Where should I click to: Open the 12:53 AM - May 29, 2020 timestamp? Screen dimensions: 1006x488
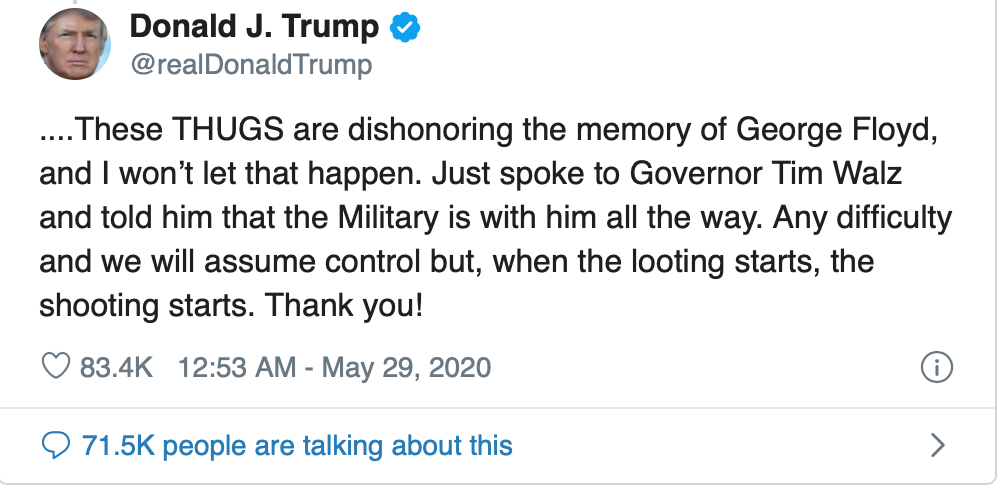coord(334,367)
